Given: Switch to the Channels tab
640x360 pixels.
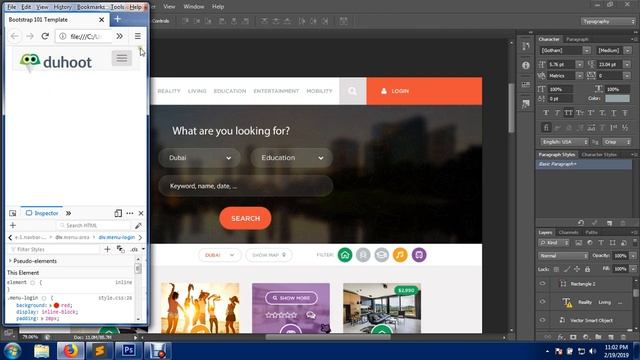Looking at the screenshot, I should coord(569,232).
